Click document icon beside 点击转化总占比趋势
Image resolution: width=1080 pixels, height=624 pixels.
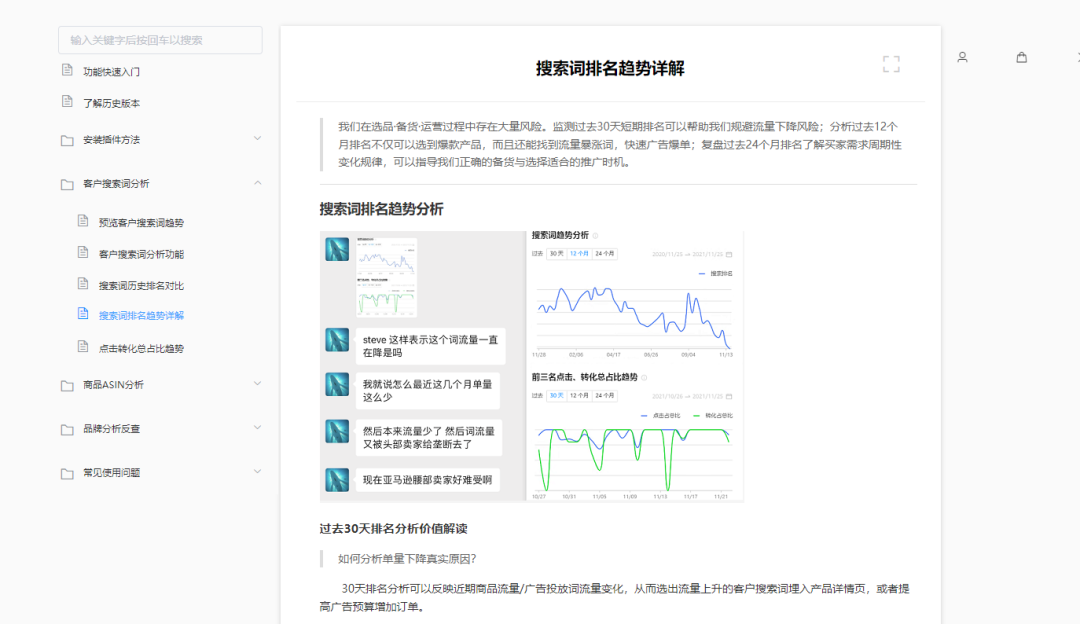(x=83, y=347)
